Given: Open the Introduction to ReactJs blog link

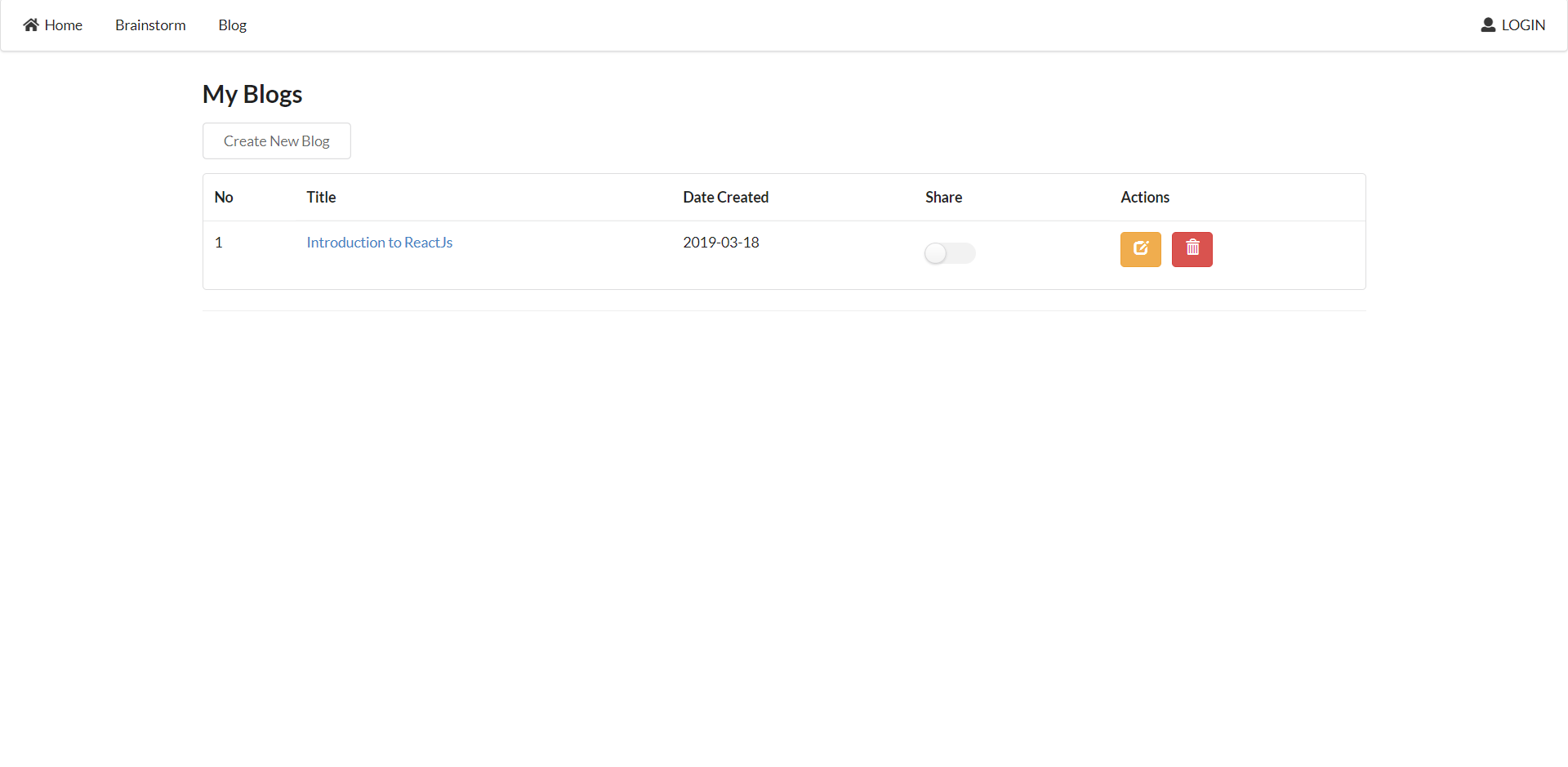Looking at the screenshot, I should 379,243.
